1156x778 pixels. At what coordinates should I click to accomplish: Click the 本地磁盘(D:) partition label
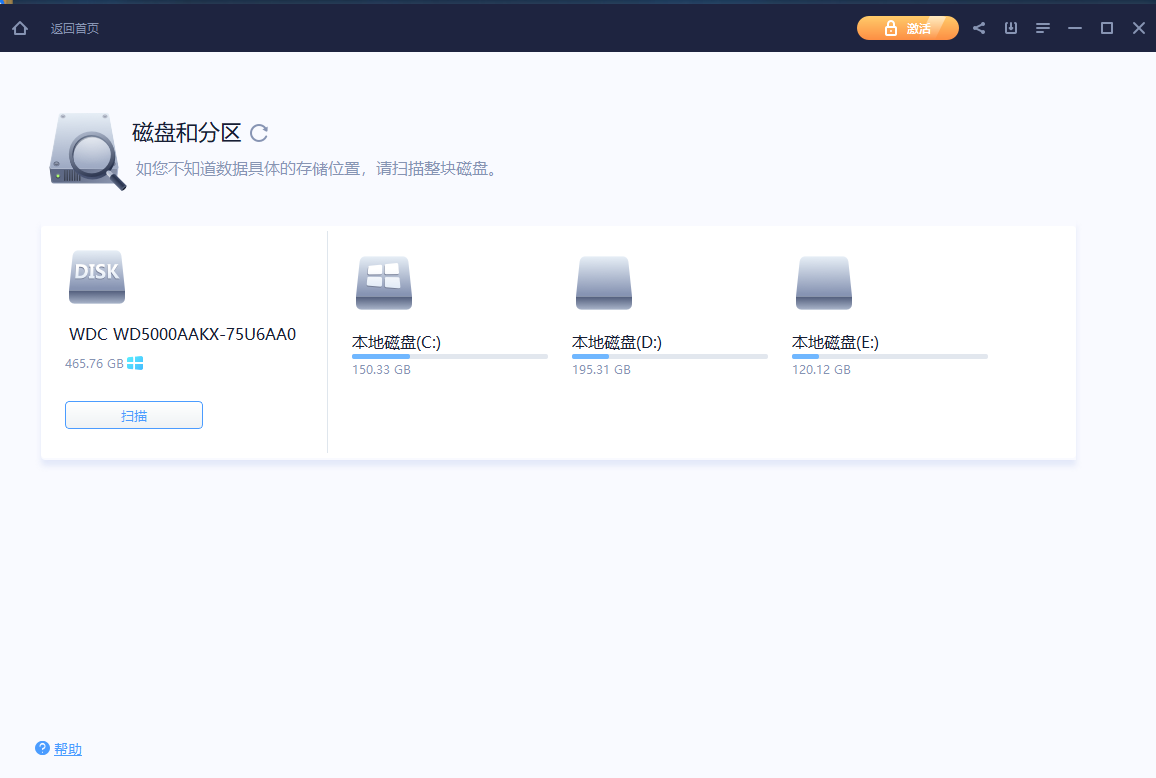pyautogui.click(x=617, y=342)
